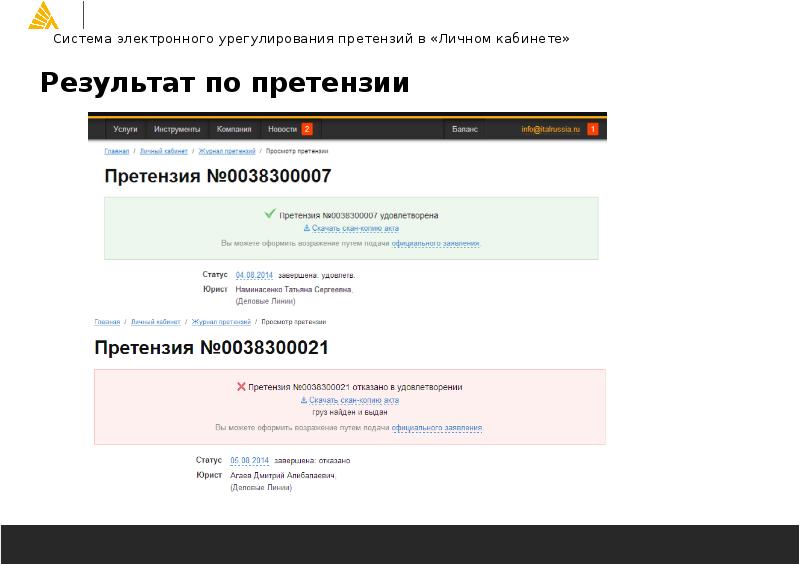Open the Услуги menu
Screen dimensions: 800x565
tap(125, 129)
